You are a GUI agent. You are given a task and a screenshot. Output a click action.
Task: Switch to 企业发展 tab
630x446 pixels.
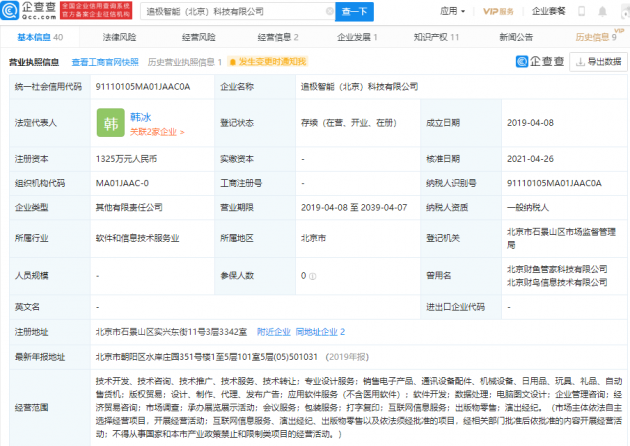[x=357, y=37]
